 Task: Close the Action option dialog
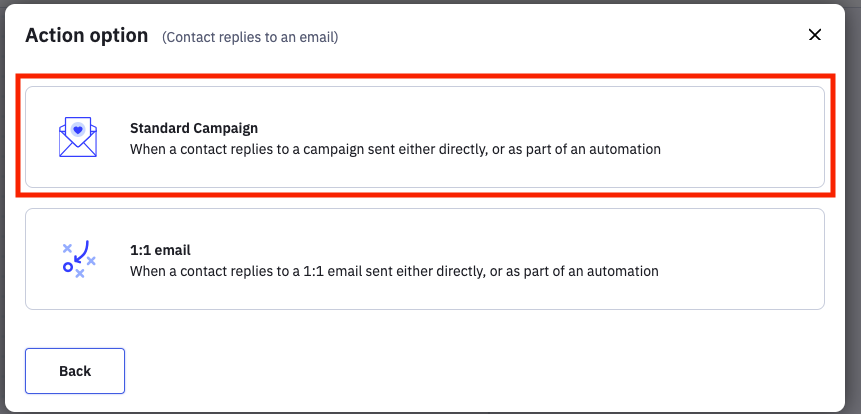click(815, 35)
